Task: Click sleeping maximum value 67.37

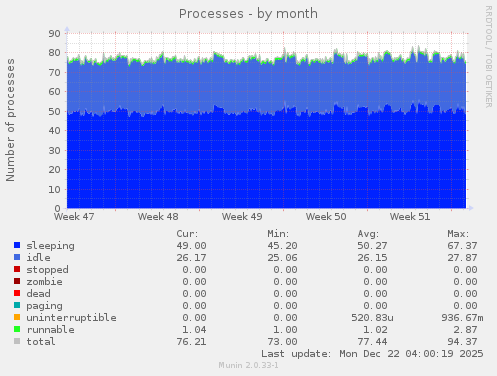Action: (x=462, y=246)
